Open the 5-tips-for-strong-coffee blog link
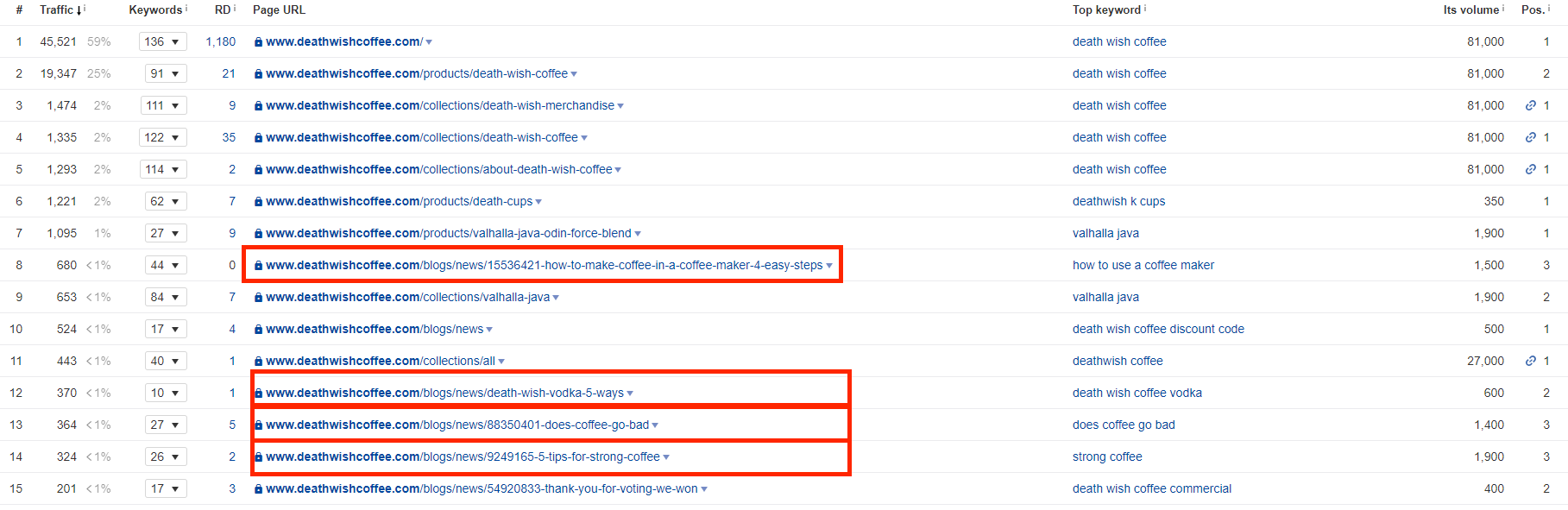The height and width of the screenshot is (510, 1568). [x=463, y=456]
